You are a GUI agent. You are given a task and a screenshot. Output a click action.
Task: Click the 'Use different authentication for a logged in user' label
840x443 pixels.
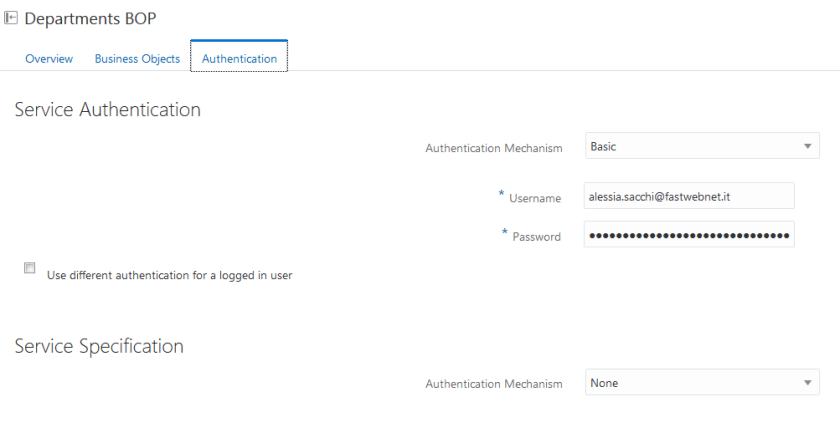[x=169, y=275]
